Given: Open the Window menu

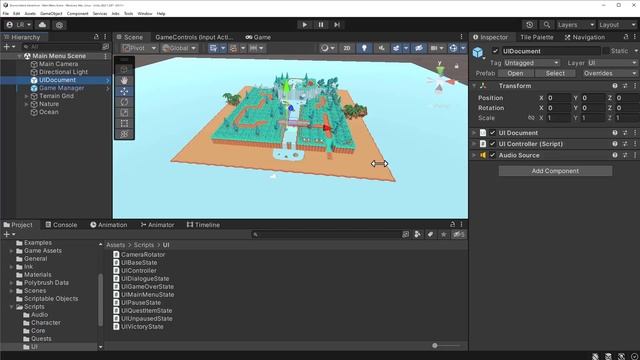Looking at the screenshot, I should point(144,13).
